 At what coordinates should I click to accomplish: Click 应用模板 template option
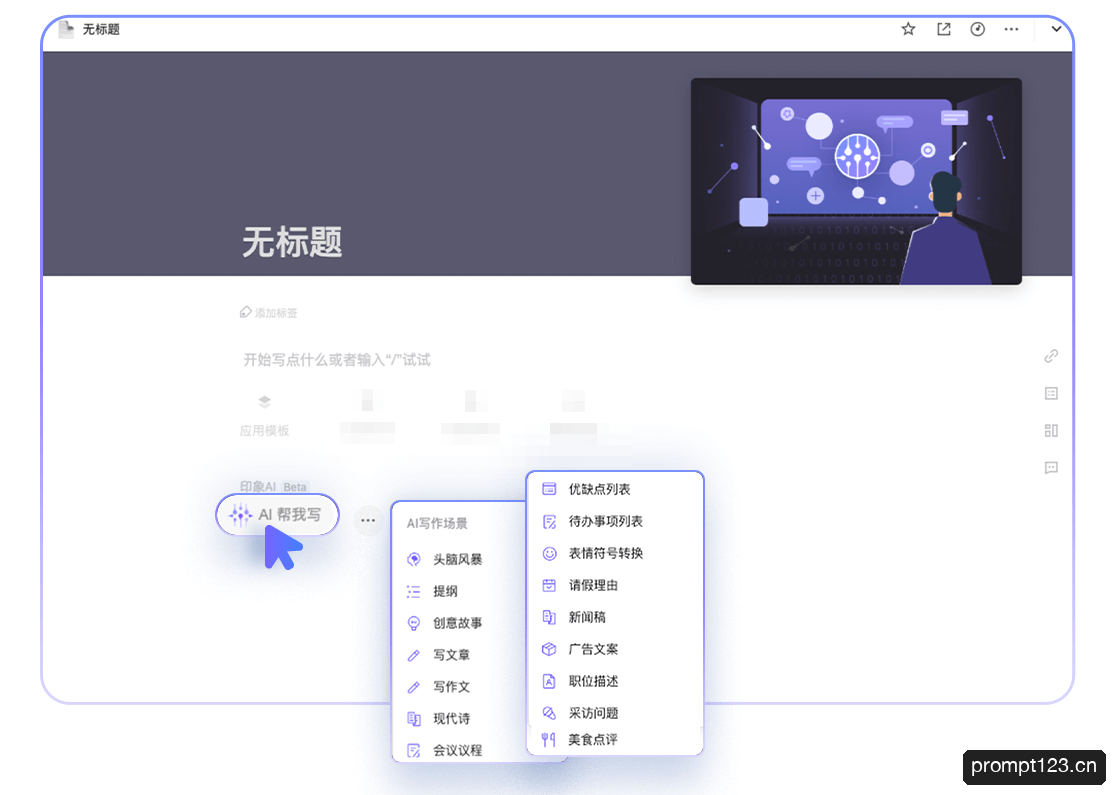264,416
